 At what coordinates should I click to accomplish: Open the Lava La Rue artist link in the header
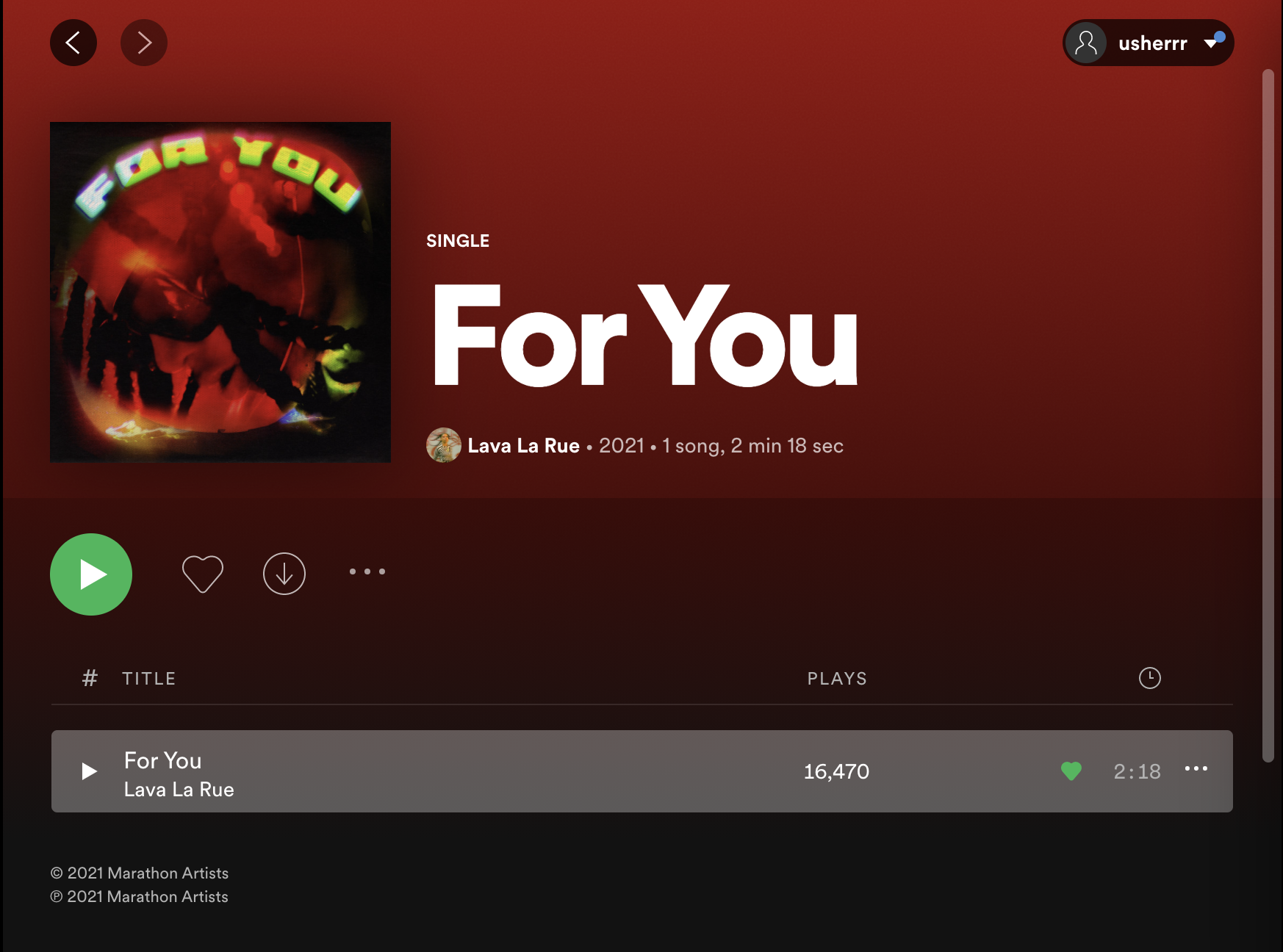click(524, 446)
